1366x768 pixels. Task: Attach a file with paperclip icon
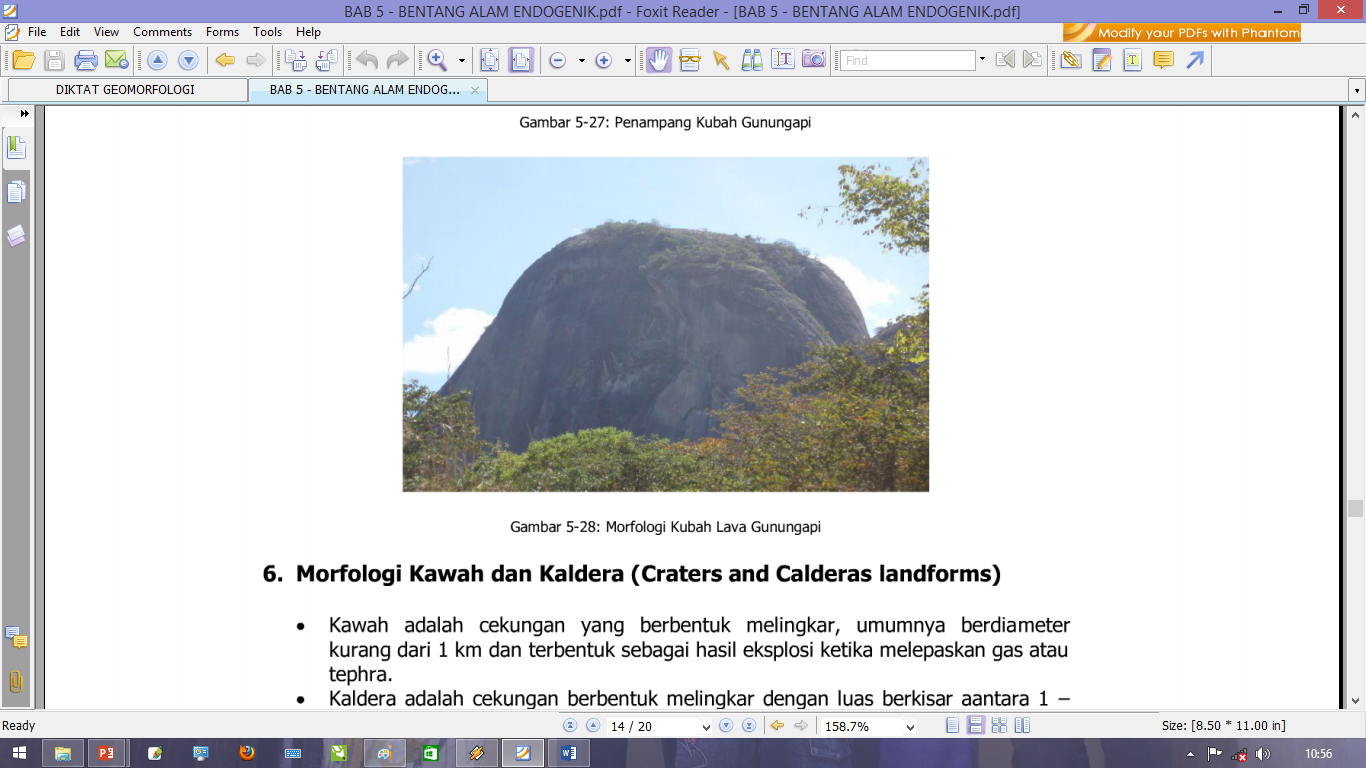click(x=1071, y=60)
